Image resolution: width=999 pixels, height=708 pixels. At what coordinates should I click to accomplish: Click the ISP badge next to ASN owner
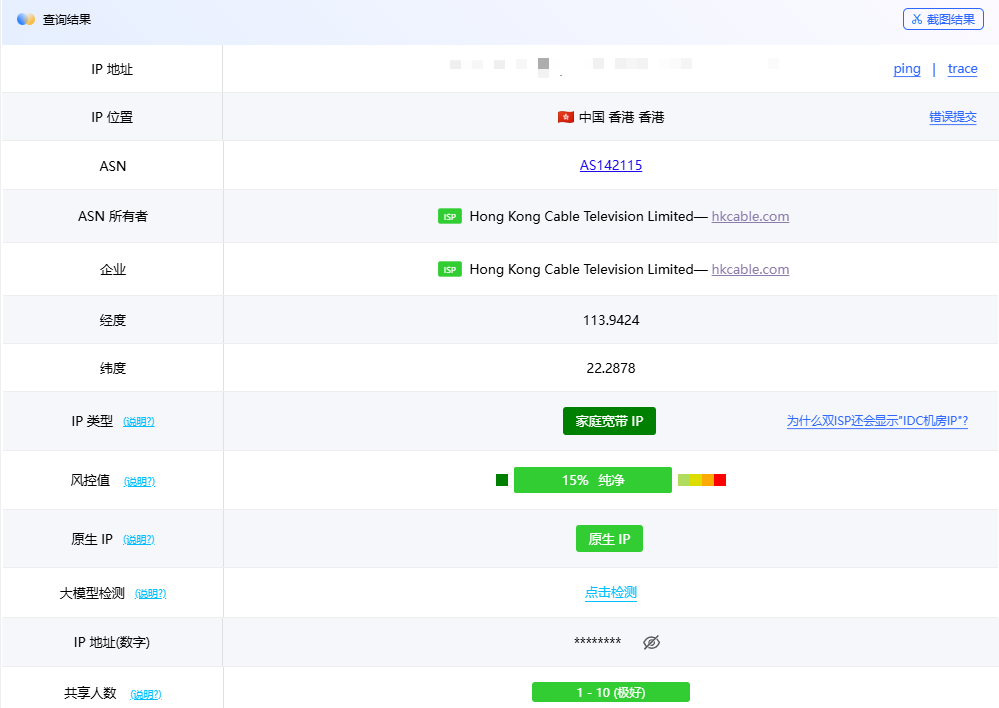449,216
